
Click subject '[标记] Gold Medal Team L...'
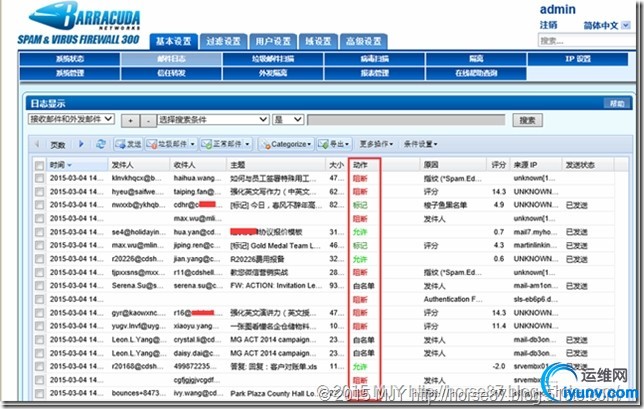click(275, 246)
